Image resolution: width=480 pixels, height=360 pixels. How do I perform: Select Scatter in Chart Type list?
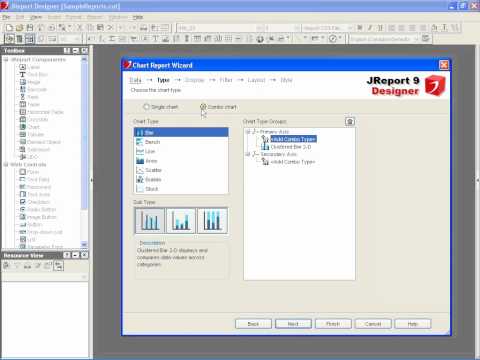point(181,170)
